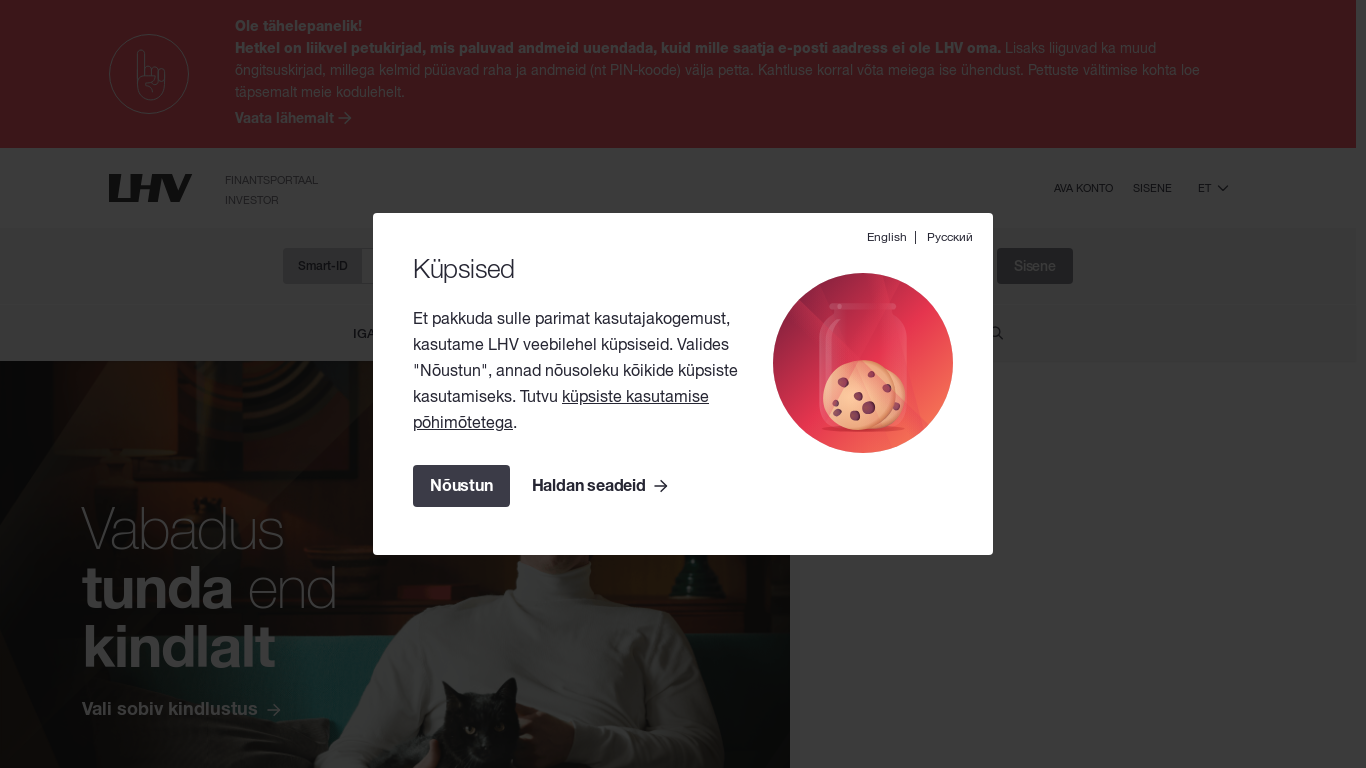Open küpsiste kasutamise põhimõtetega link
This screenshot has height=768, width=1366.
561,409
